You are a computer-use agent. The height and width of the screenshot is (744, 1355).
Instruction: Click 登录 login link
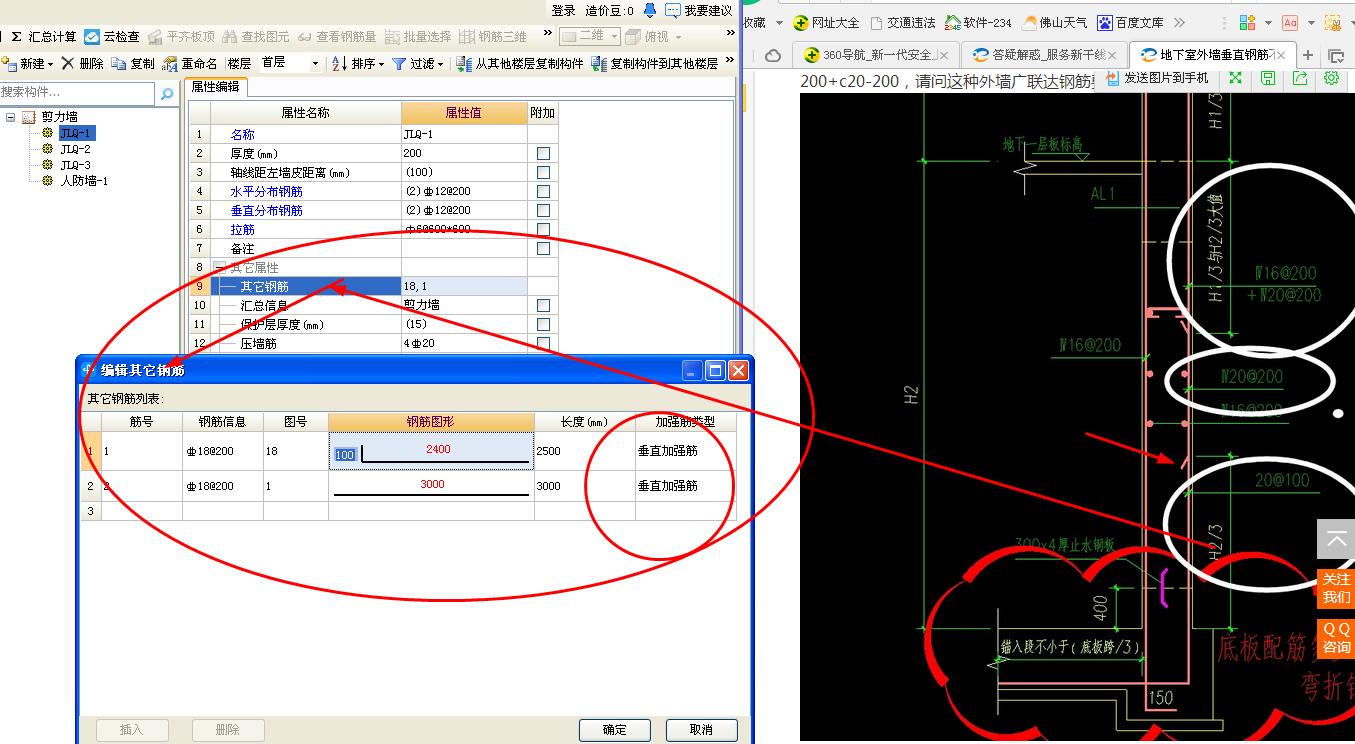coord(563,10)
